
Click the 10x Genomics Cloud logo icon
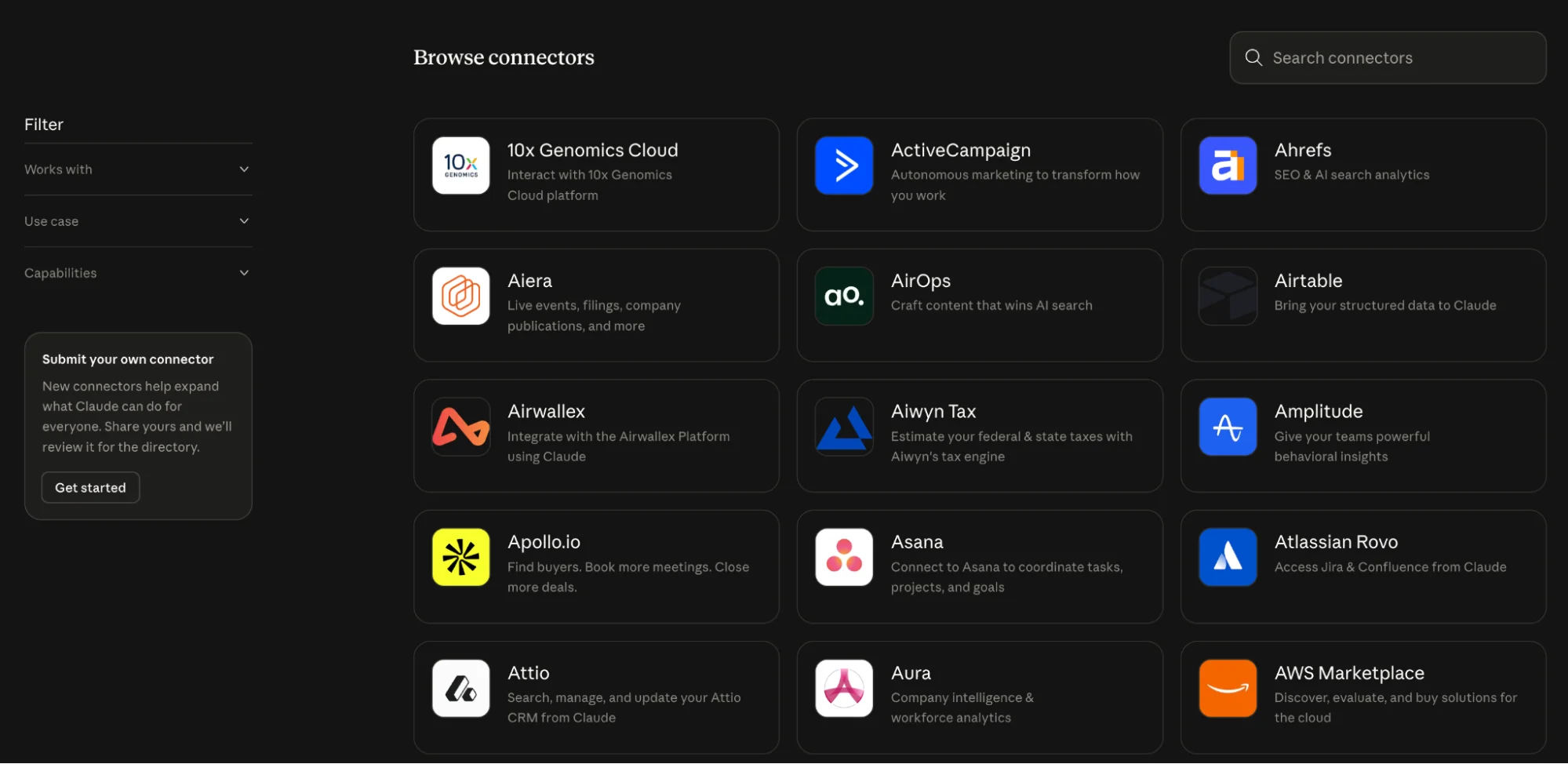click(460, 166)
